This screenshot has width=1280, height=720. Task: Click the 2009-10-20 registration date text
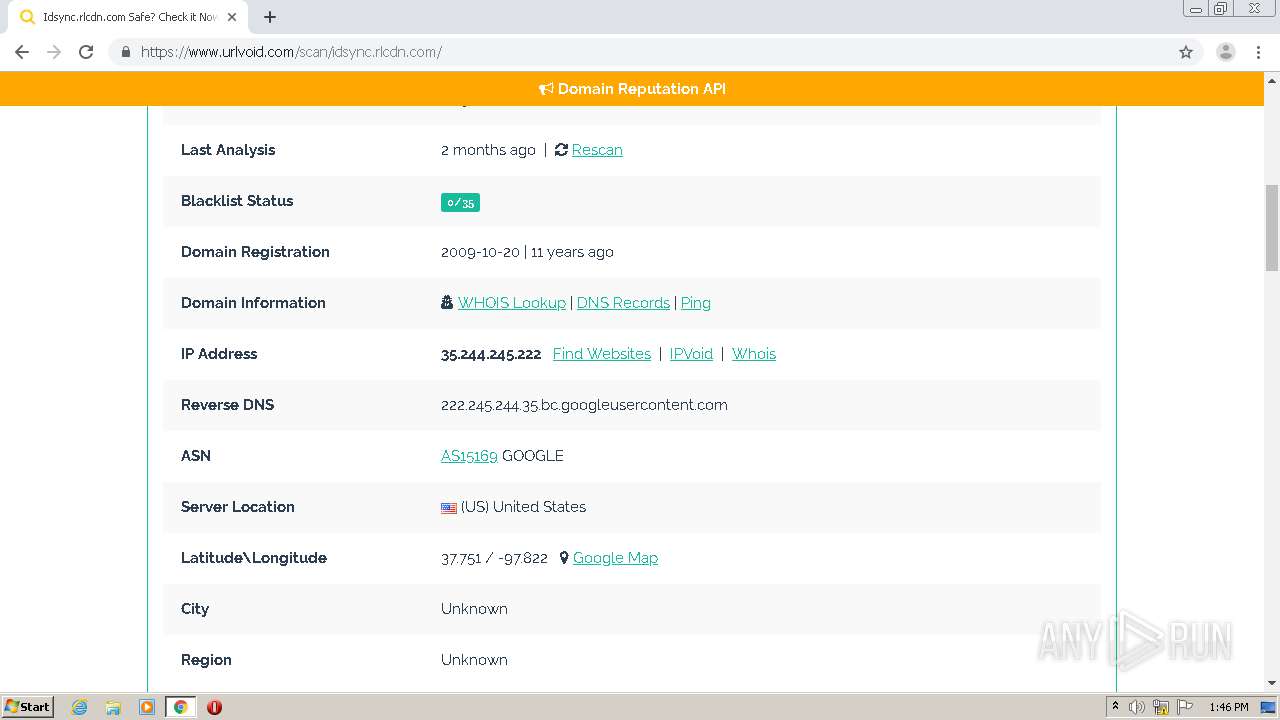click(480, 252)
